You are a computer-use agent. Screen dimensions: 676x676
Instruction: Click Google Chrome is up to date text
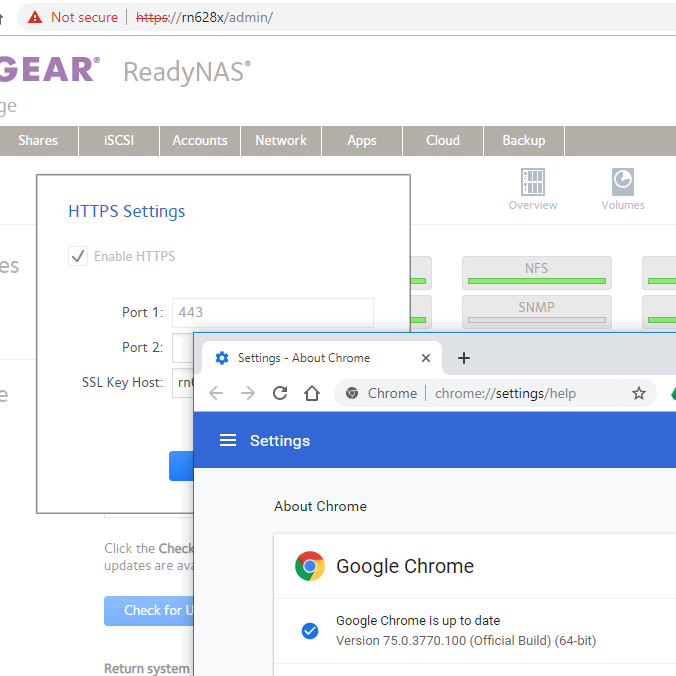tap(418, 620)
